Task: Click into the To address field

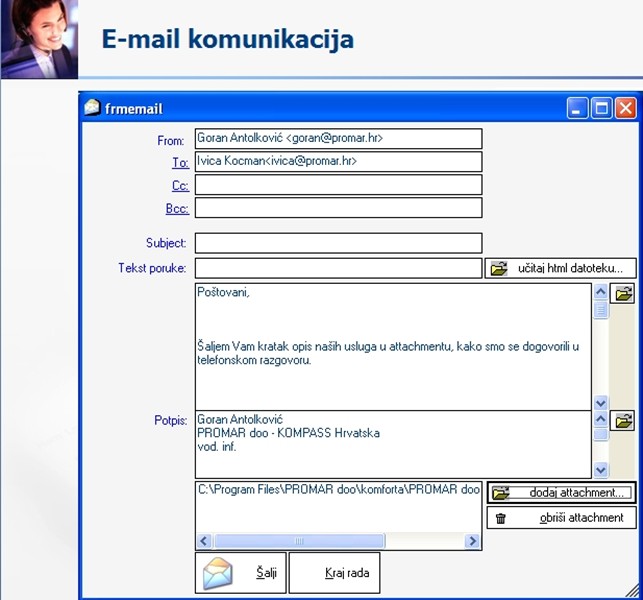Action: point(338,162)
